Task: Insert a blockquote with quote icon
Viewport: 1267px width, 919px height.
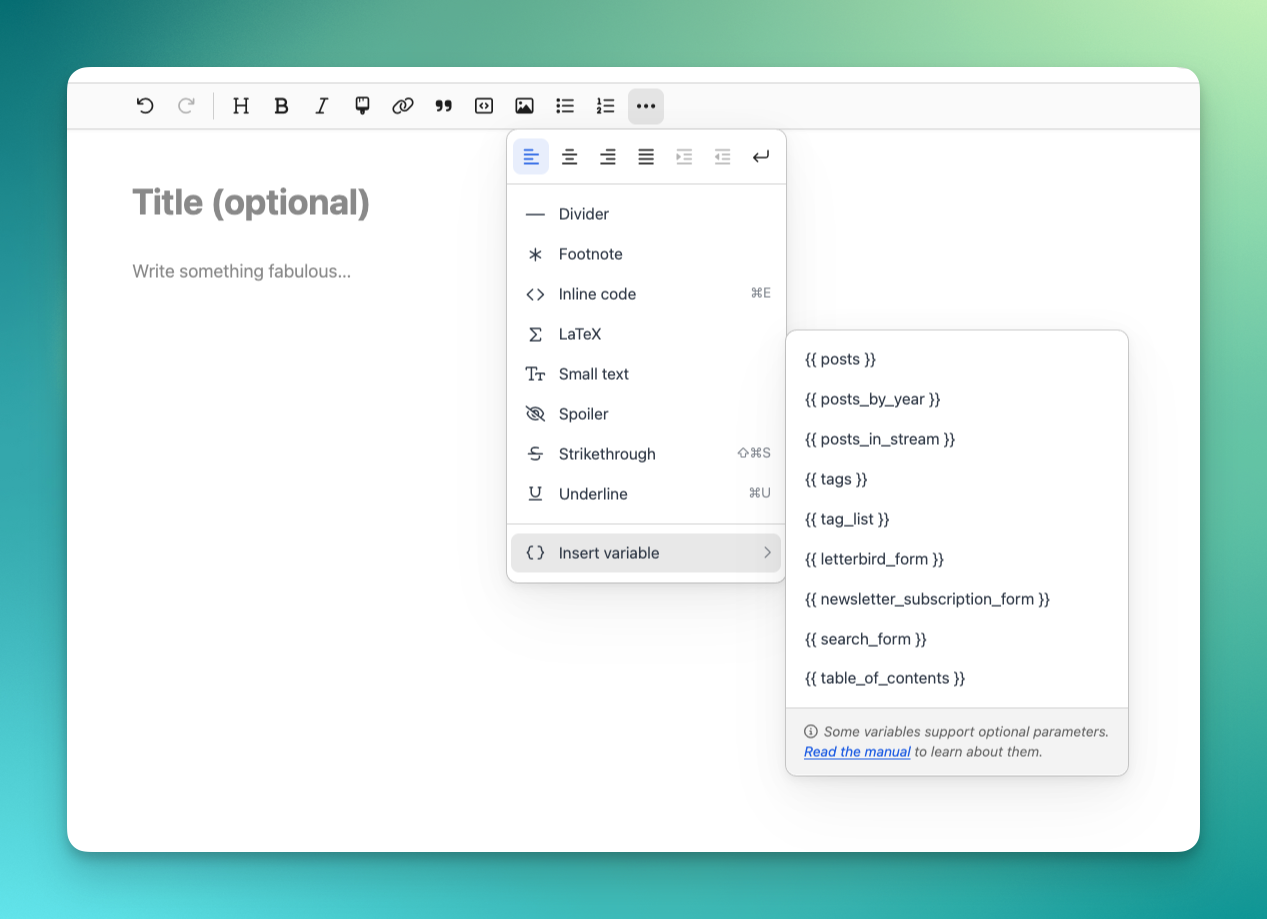Action: (x=444, y=106)
